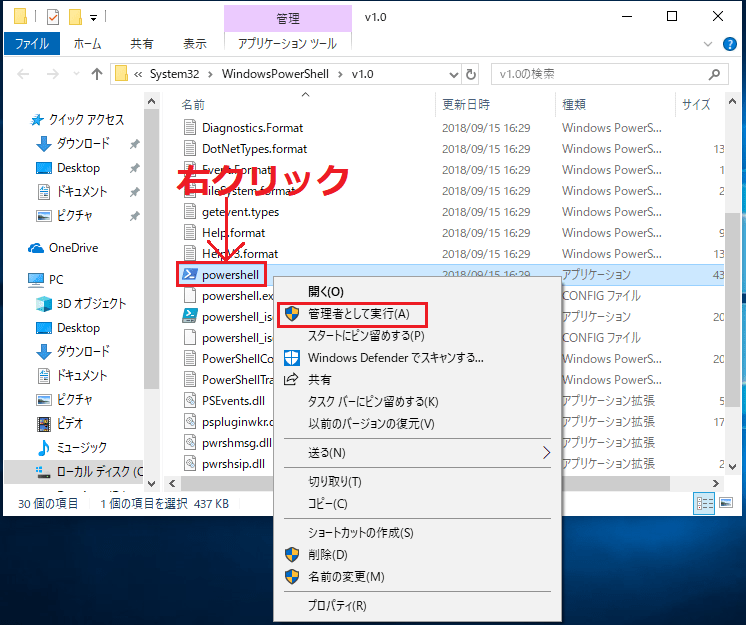Sort by the 名前 column header
Image resolution: width=746 pixels, height=625 pixels.
(193, 105)
